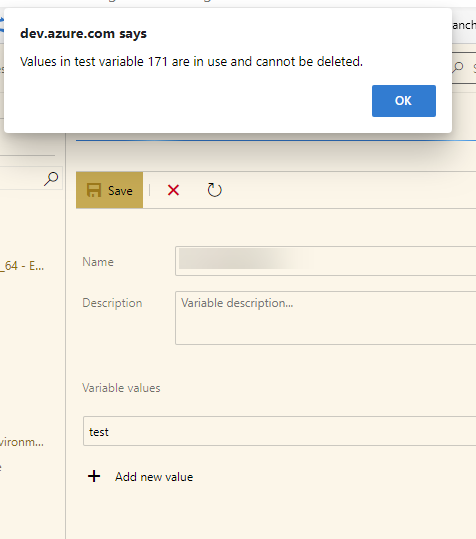Click the 'Name' label

click(x=98, y=262)
